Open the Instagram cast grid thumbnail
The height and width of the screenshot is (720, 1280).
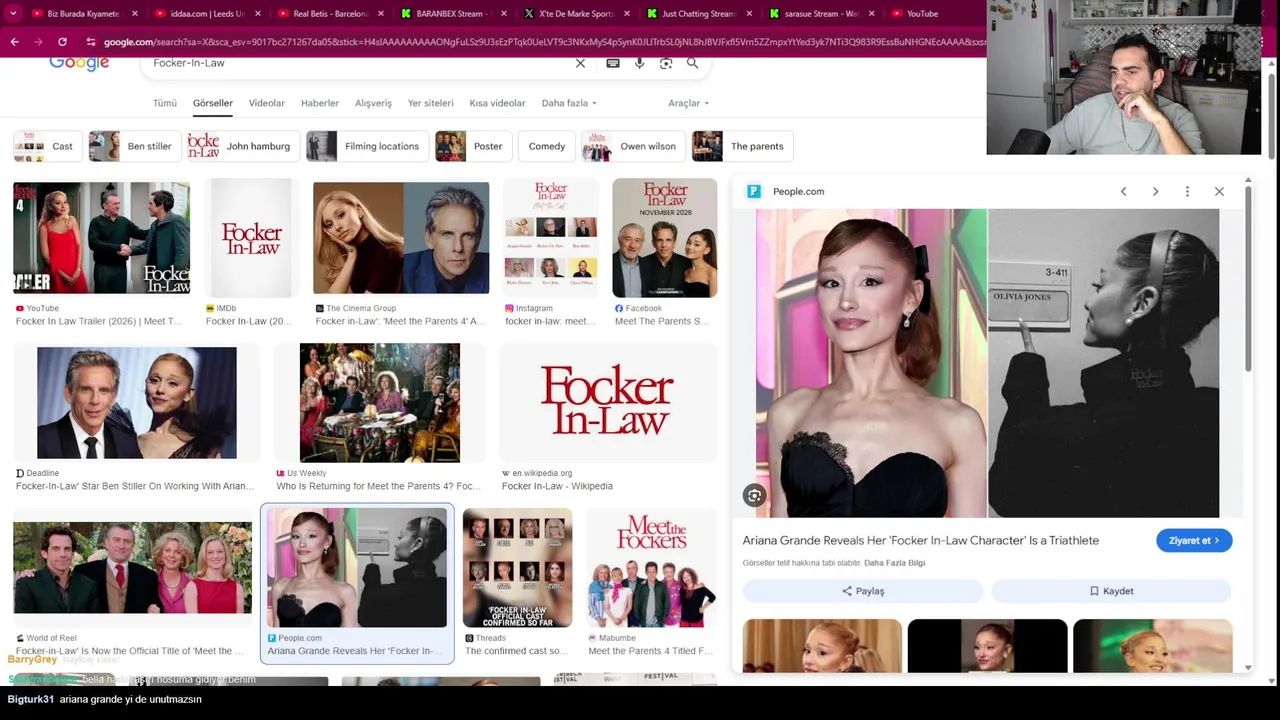click(551, 238)
